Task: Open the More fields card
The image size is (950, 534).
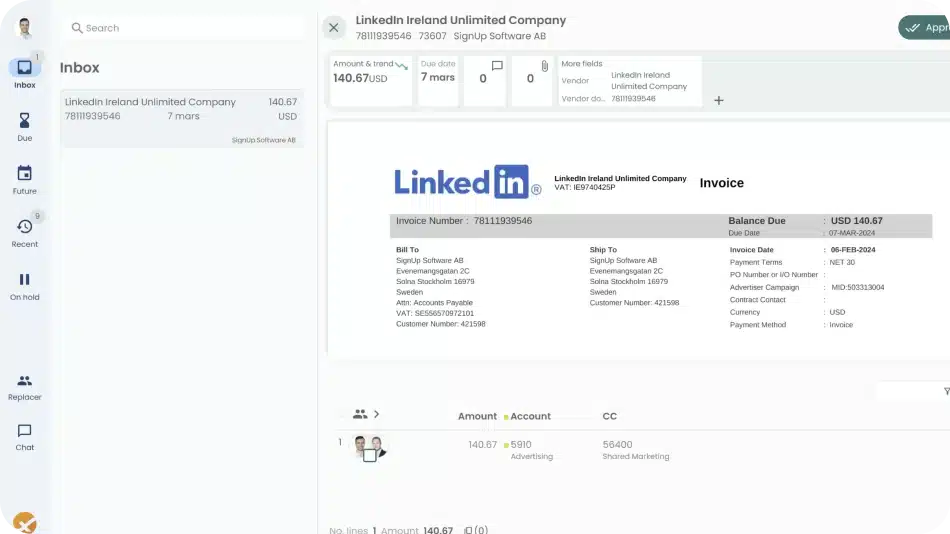Action: tap(629, 81)
